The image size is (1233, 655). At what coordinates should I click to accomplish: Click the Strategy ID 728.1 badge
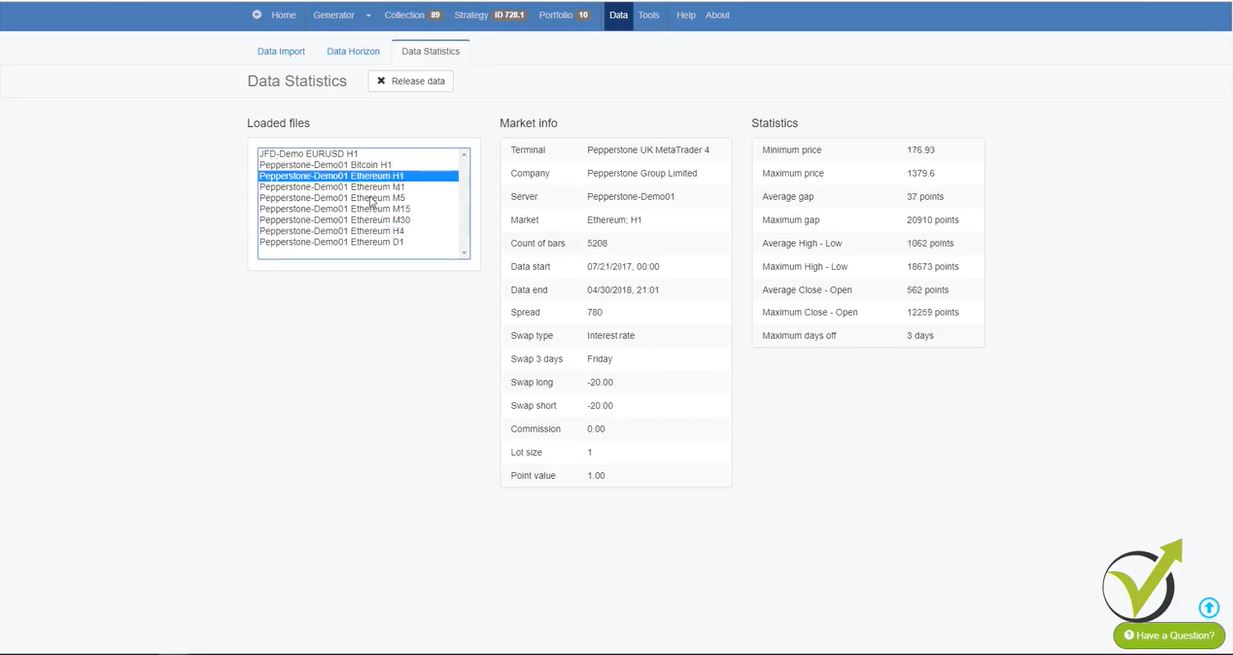pos(509,15)
